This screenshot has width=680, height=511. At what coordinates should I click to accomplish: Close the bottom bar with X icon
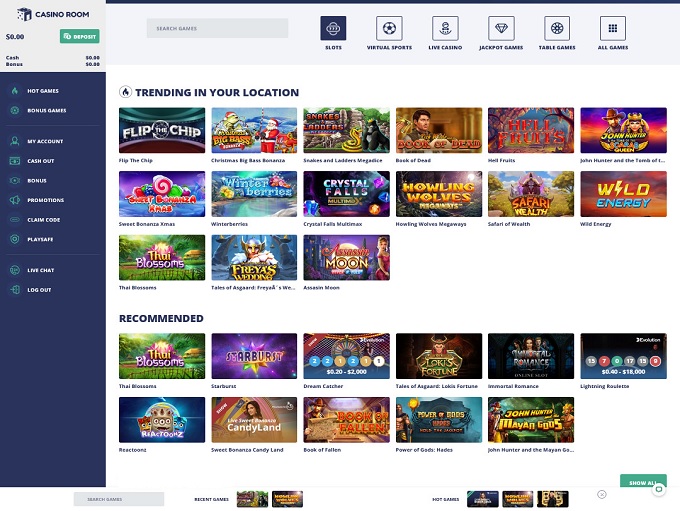click(602, 494)
